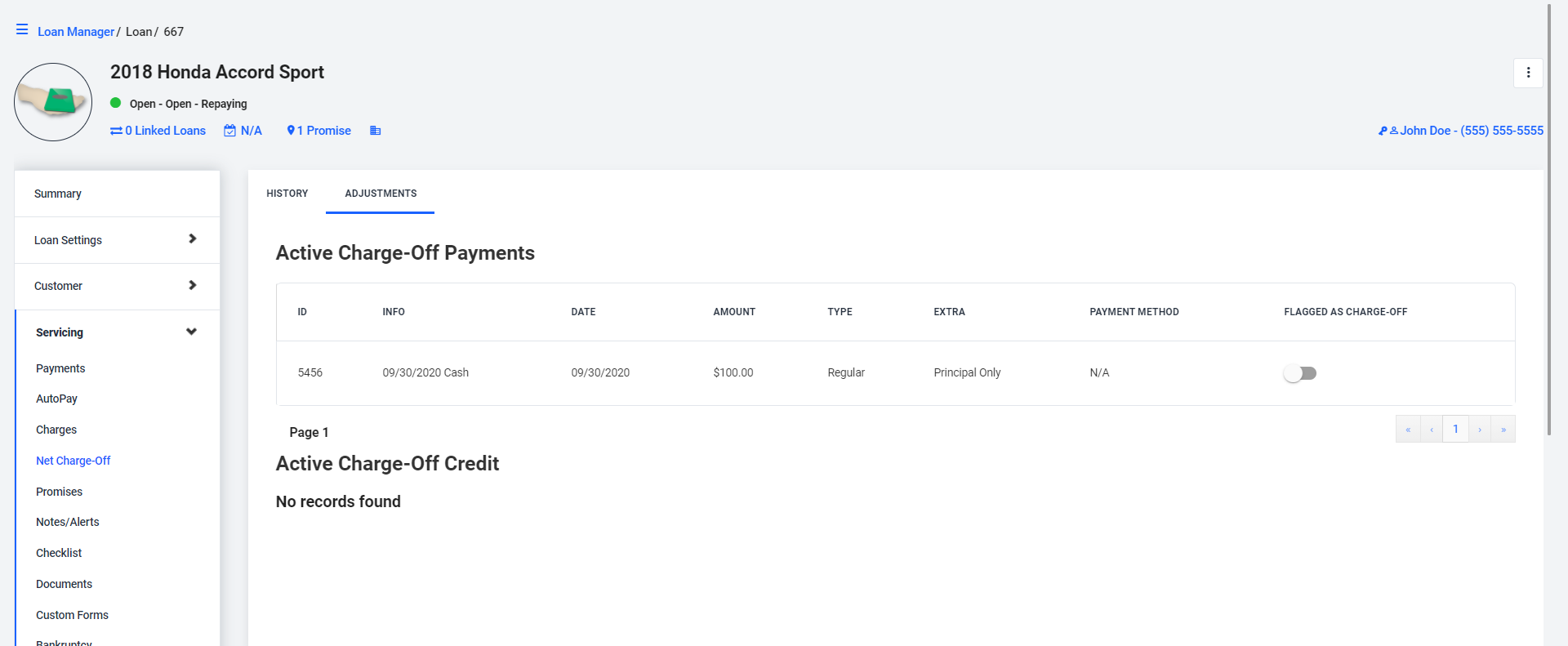1568x646 pixels.
Task: Go to the last page of payments
Action: (x=1503, y=429)
